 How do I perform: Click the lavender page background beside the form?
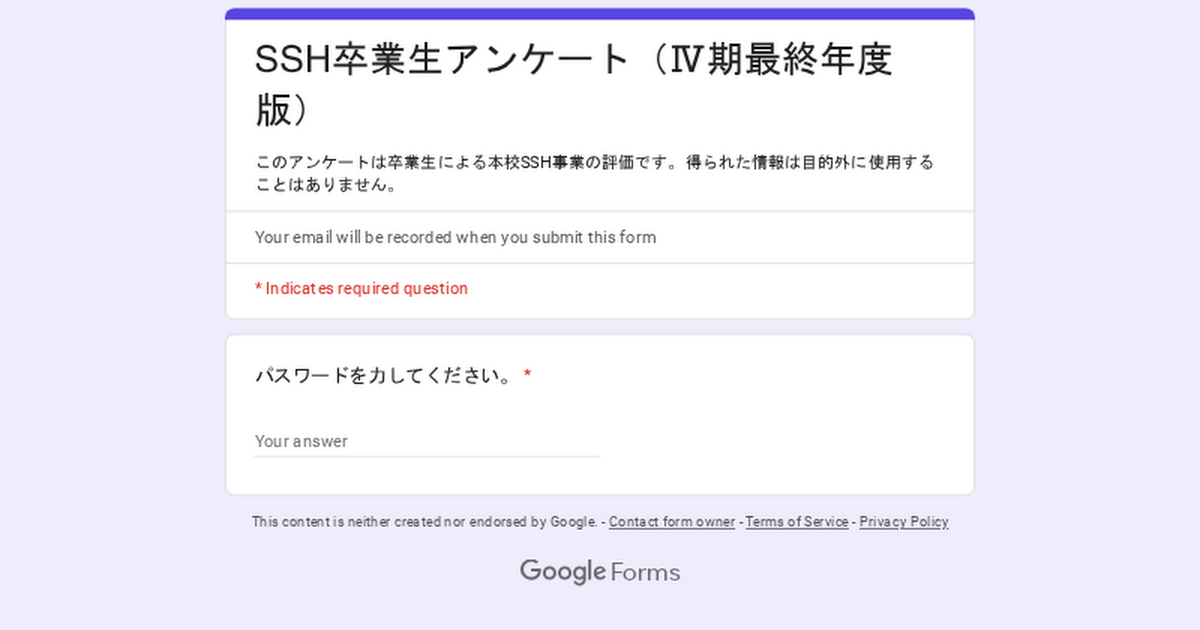110,300
